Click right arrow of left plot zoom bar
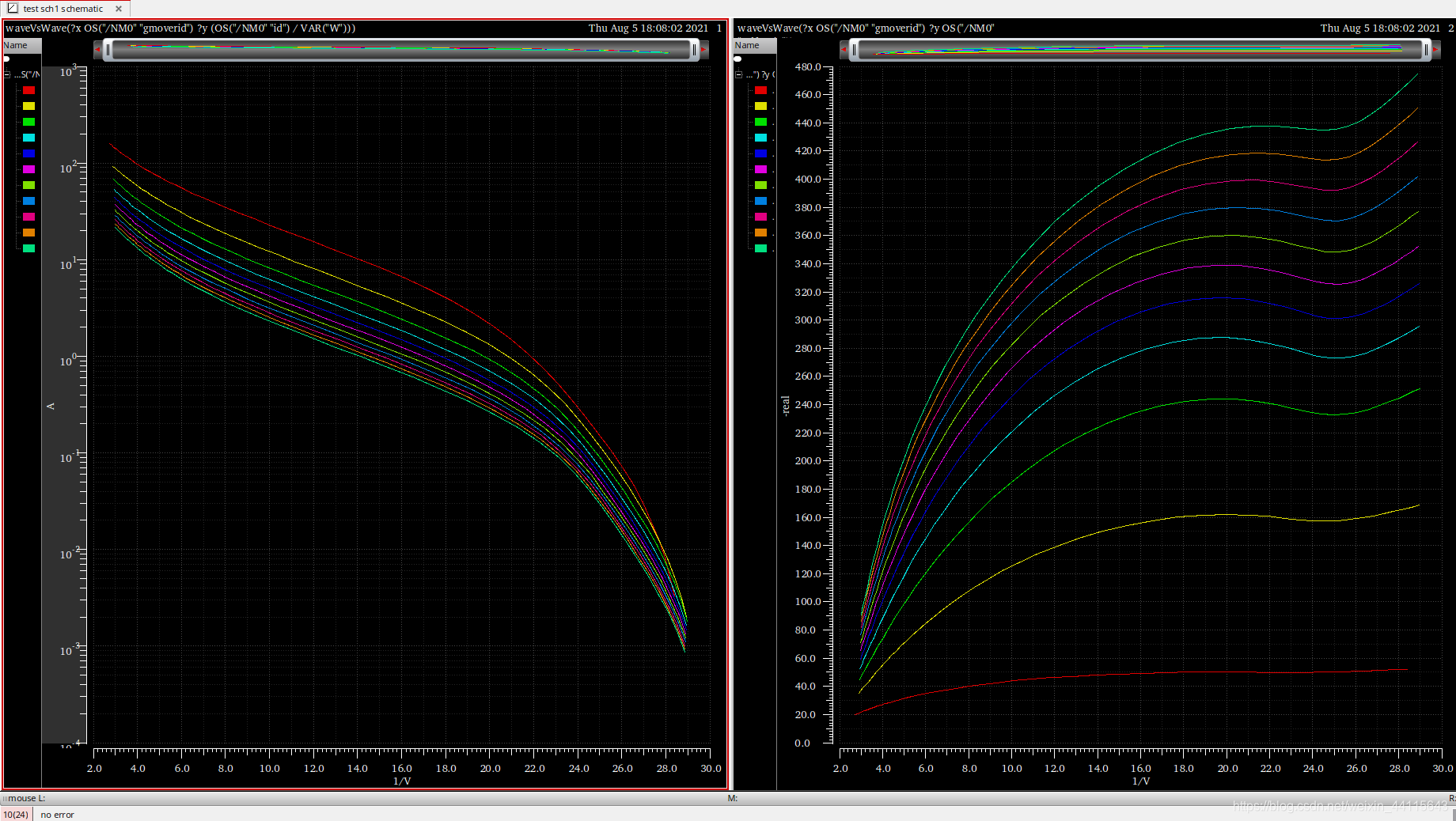The image size is (1456, 821). 704,50
